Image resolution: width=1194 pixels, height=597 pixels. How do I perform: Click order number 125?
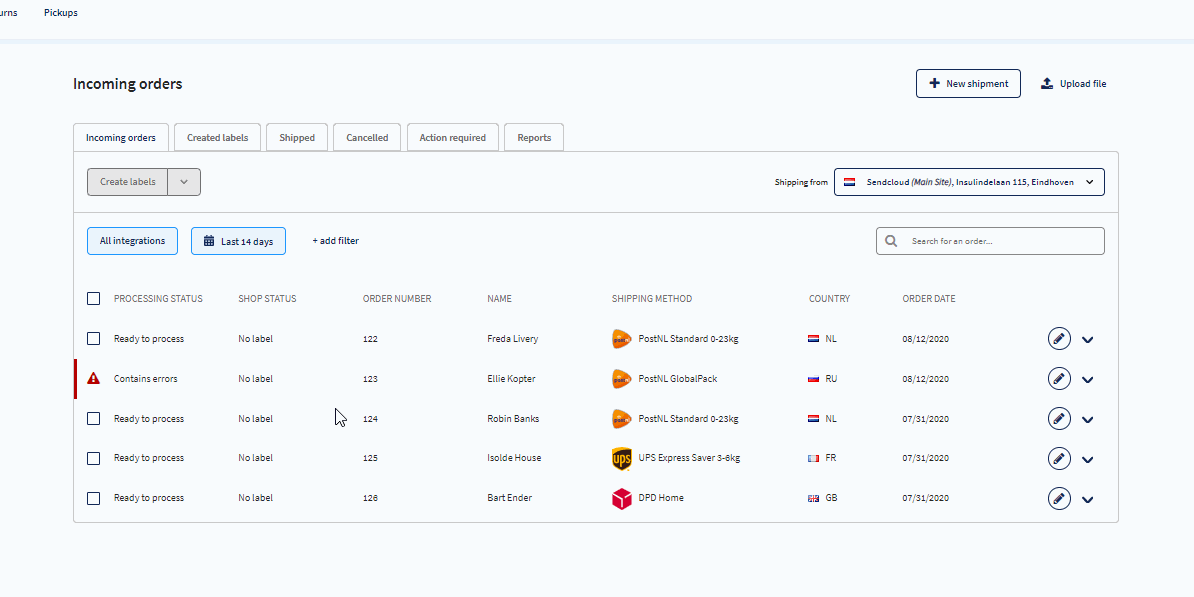370,458
